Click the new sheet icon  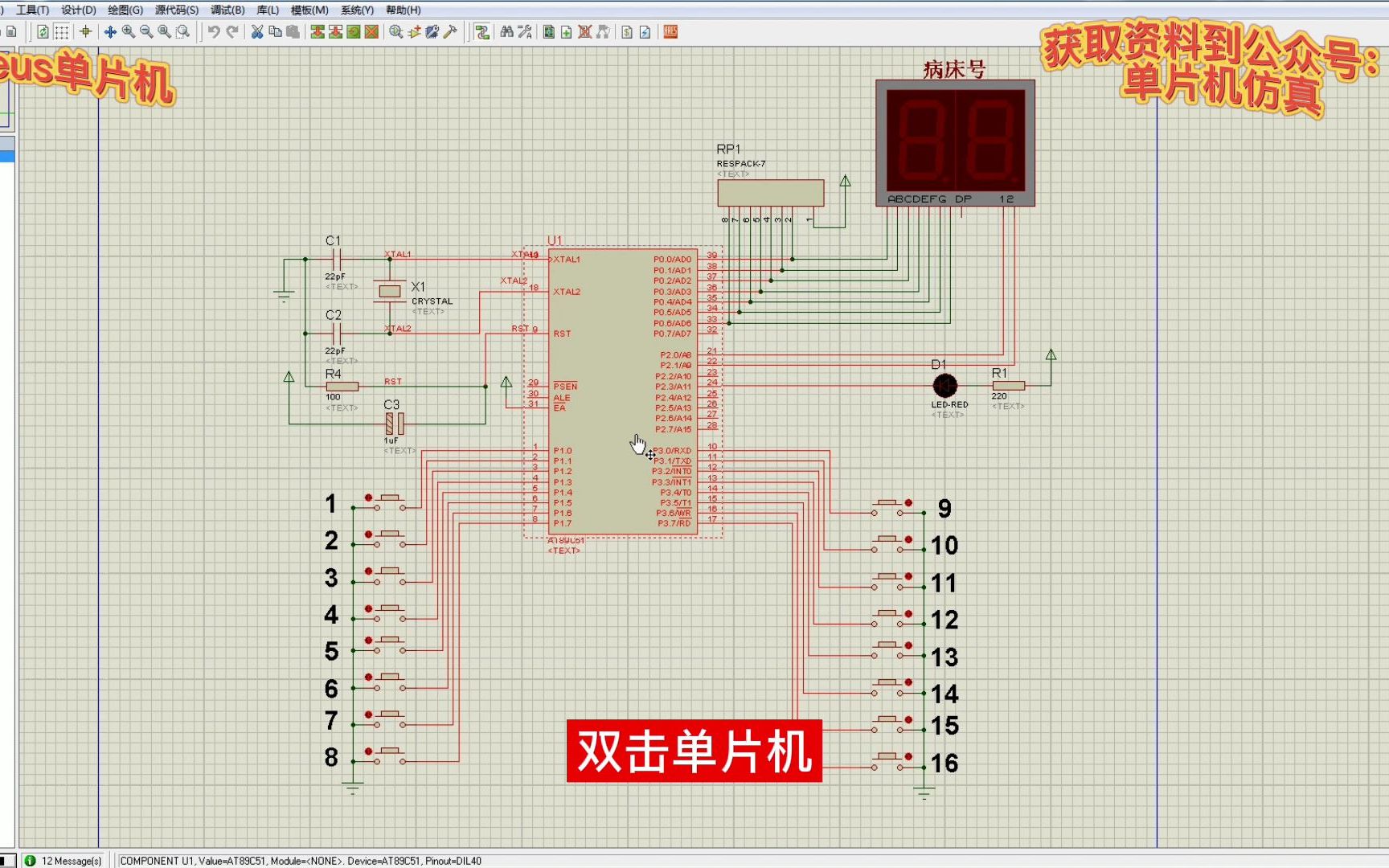pos(567,31)
